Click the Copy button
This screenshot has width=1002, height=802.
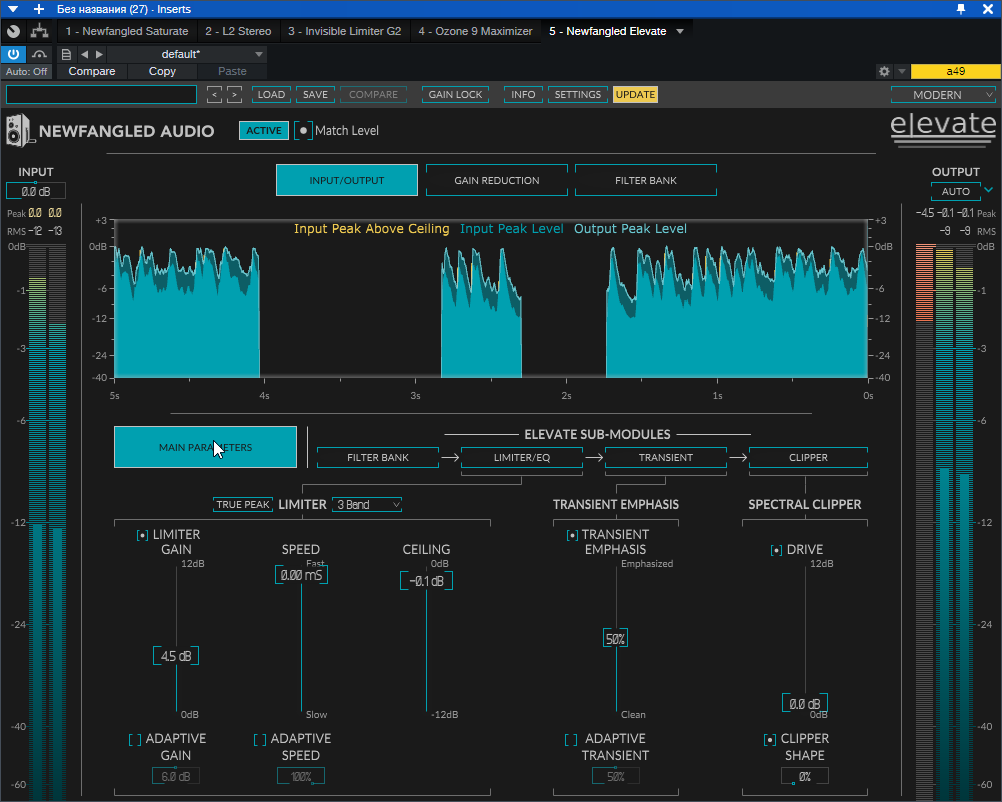point(162,72)
